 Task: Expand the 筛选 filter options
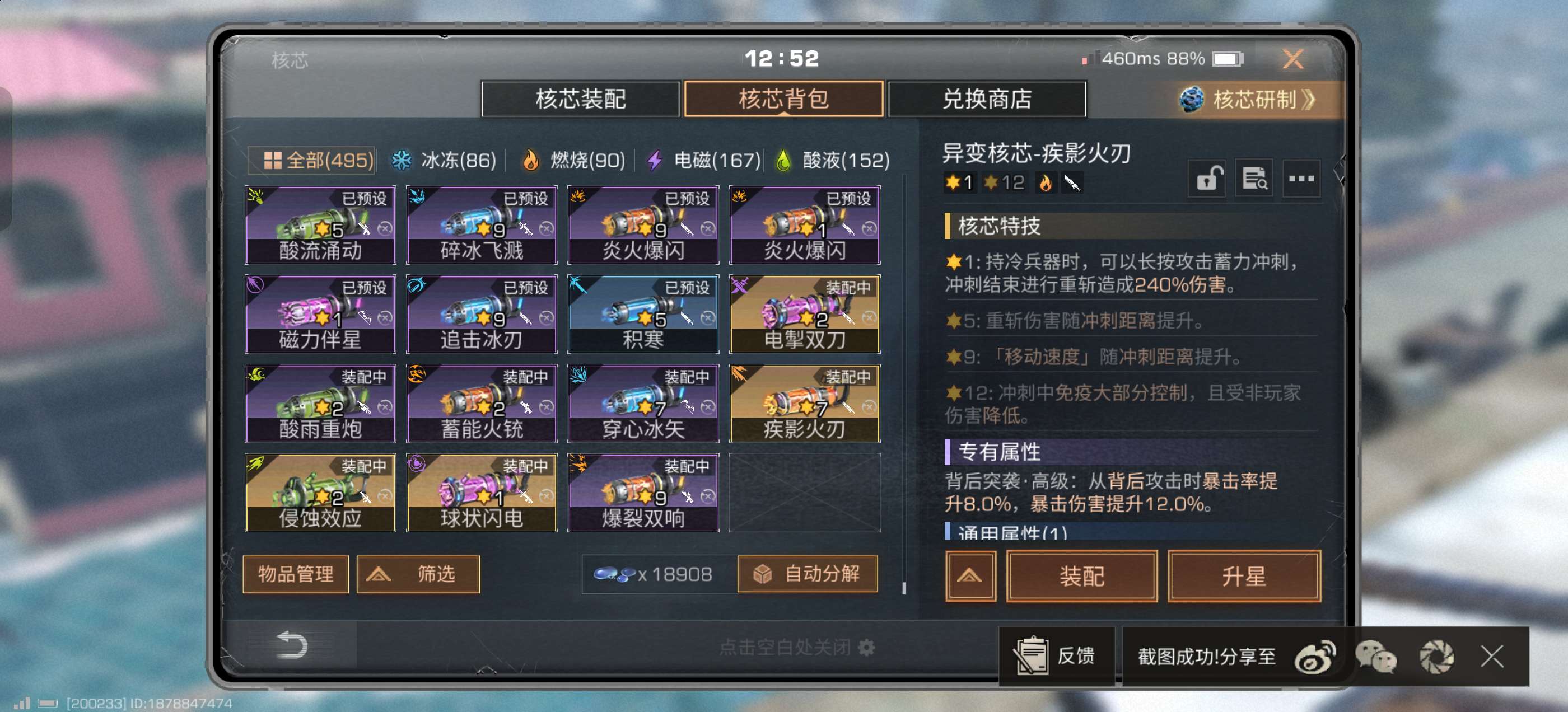(418, 574)
